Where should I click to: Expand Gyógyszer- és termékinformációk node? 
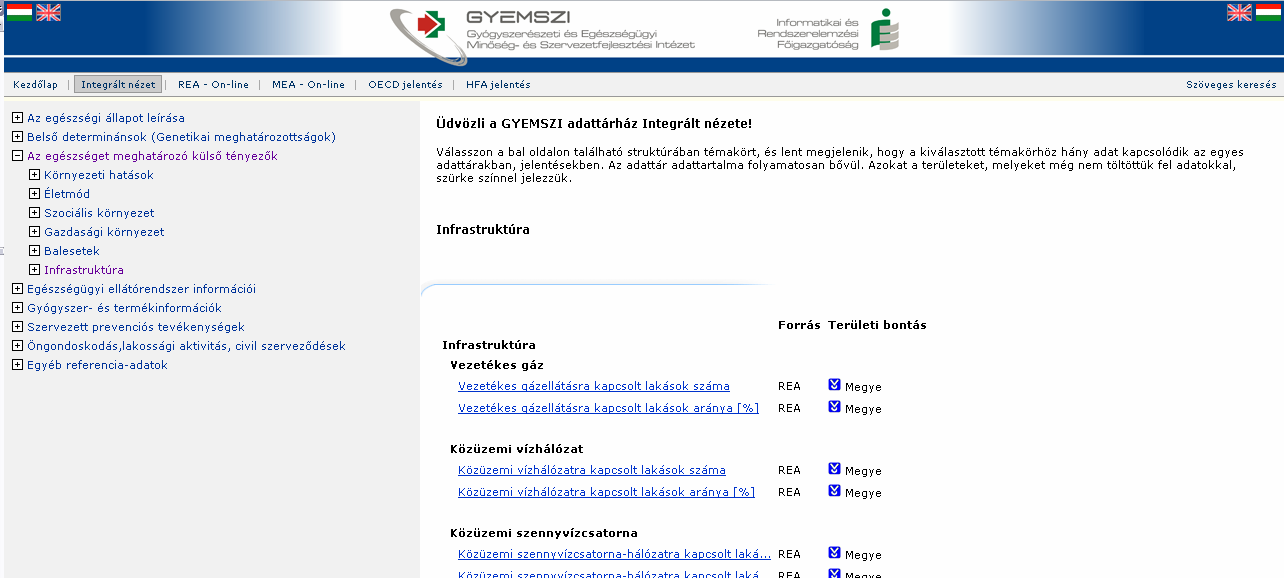click(17, 308)
